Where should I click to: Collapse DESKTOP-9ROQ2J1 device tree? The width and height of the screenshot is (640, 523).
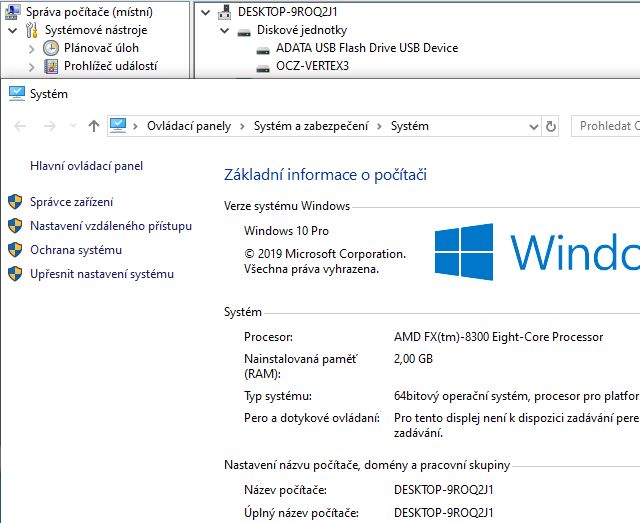click(x=206, y=12)
